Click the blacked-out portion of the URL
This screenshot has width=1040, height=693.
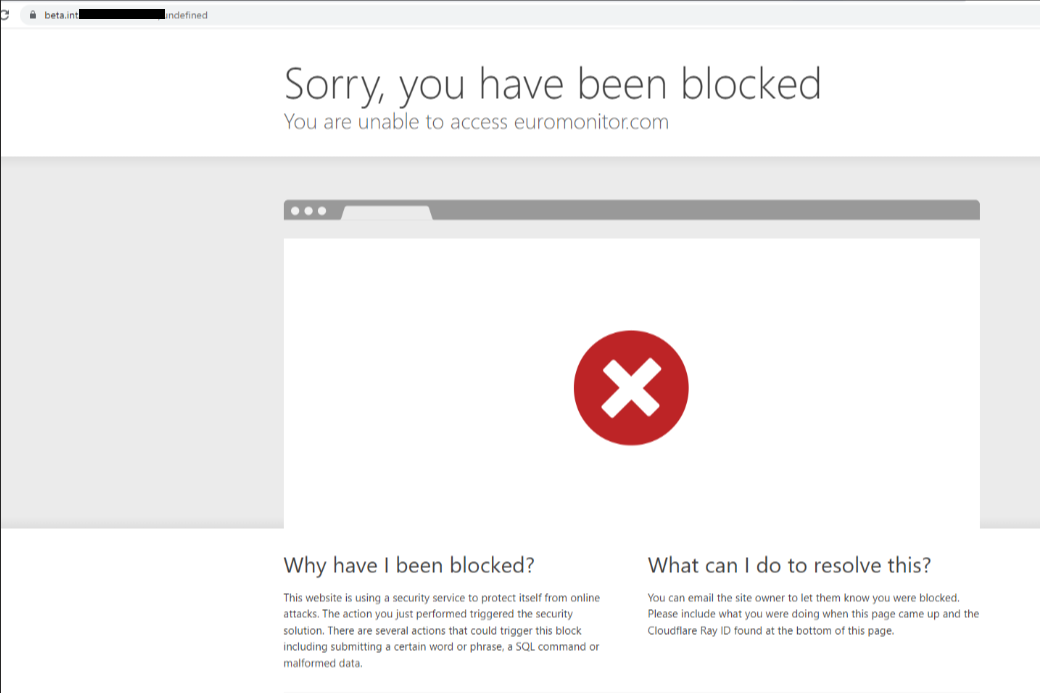(x=121, y=15)
